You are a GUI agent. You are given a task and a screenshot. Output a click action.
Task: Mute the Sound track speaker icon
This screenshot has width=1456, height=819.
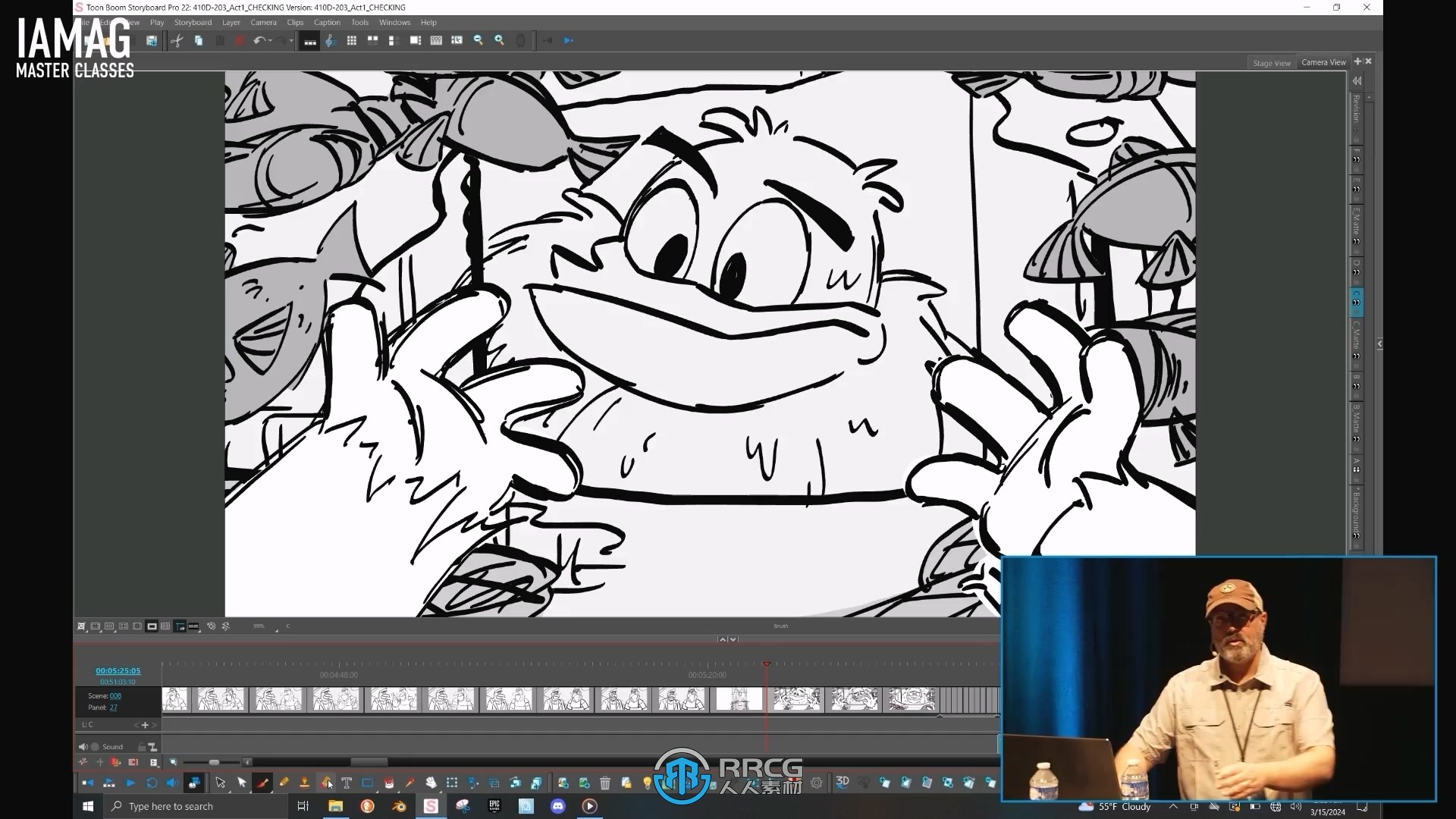click(x=83, y=747)
